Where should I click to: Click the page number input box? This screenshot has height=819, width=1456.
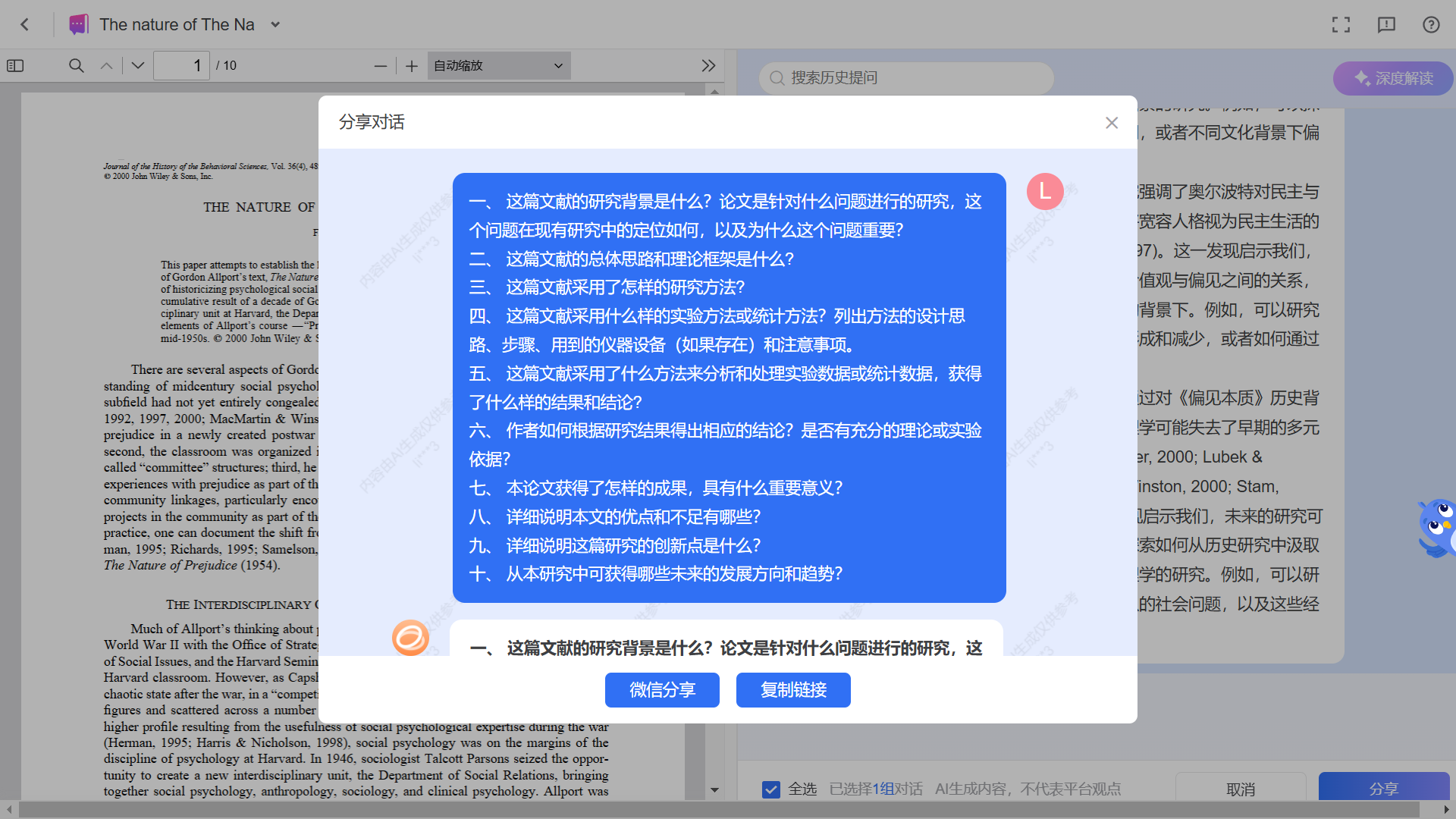point(181,65)
